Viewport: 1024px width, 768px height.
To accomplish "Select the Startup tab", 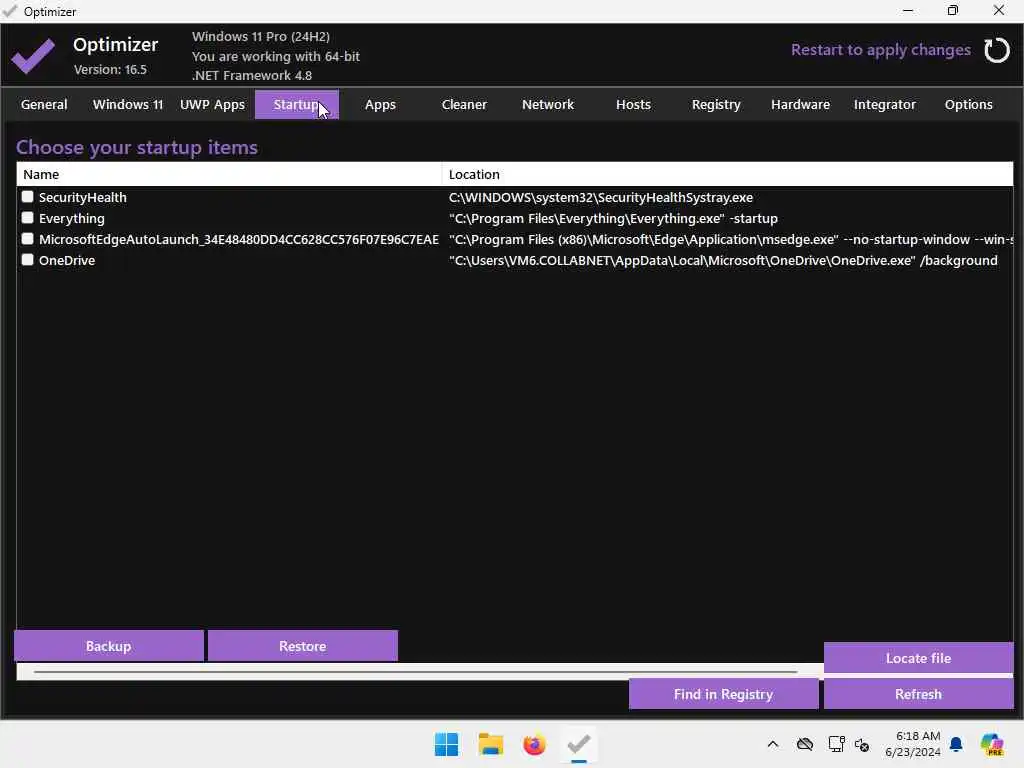I will (296, 104).
